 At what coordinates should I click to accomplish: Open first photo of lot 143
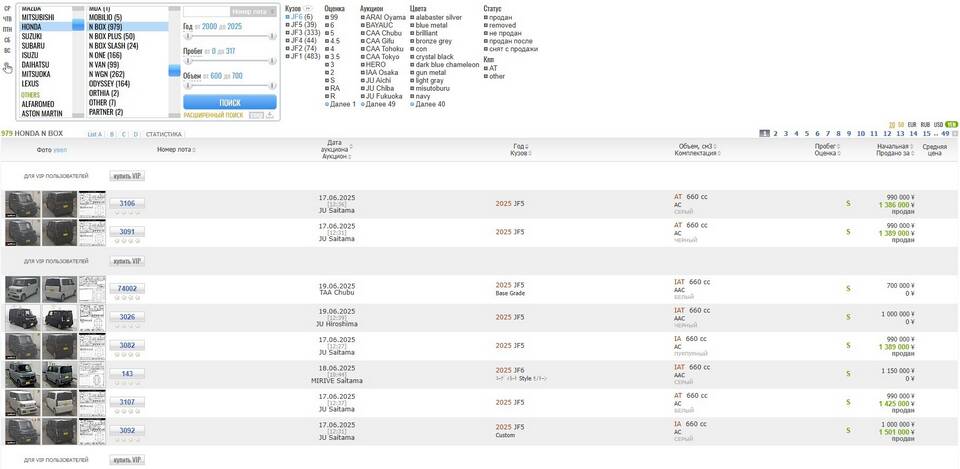pos(23,374)
